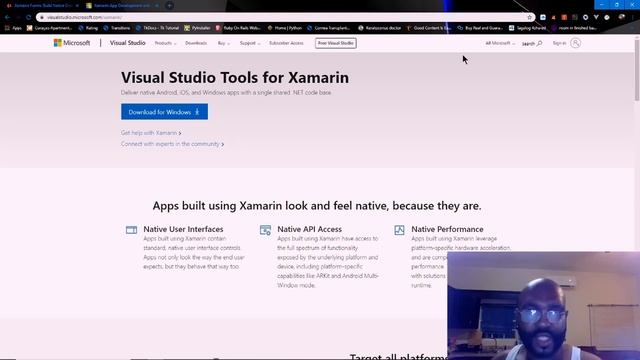Open Connect with experts in the community link
The width and height of the screenshot is (640, 360).
172,144
